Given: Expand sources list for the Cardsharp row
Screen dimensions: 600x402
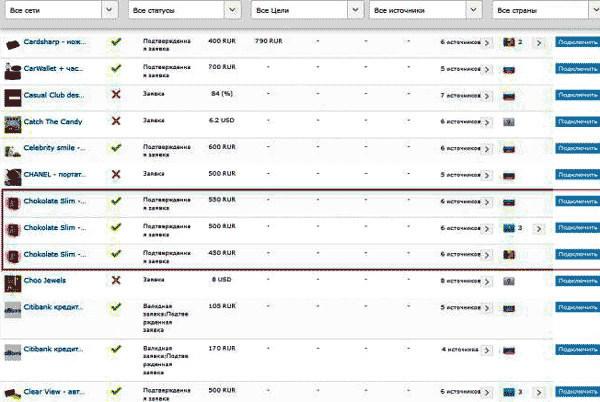Looking at the screenshot, I should (487, 43).
